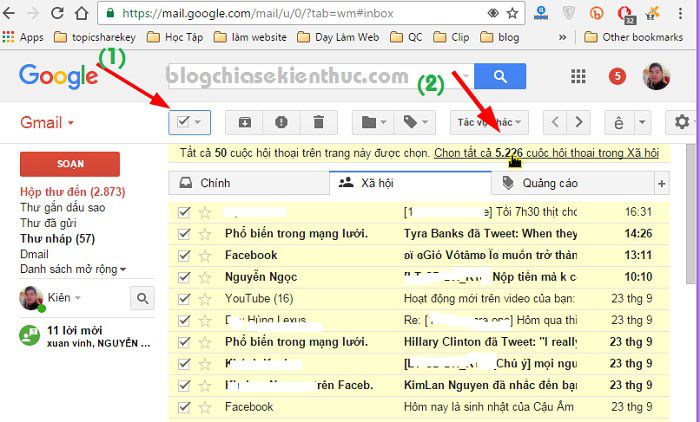Viewport: 700px width, 422px height.
Task: Open the blog bookmark folder
Action: [500, 37]
